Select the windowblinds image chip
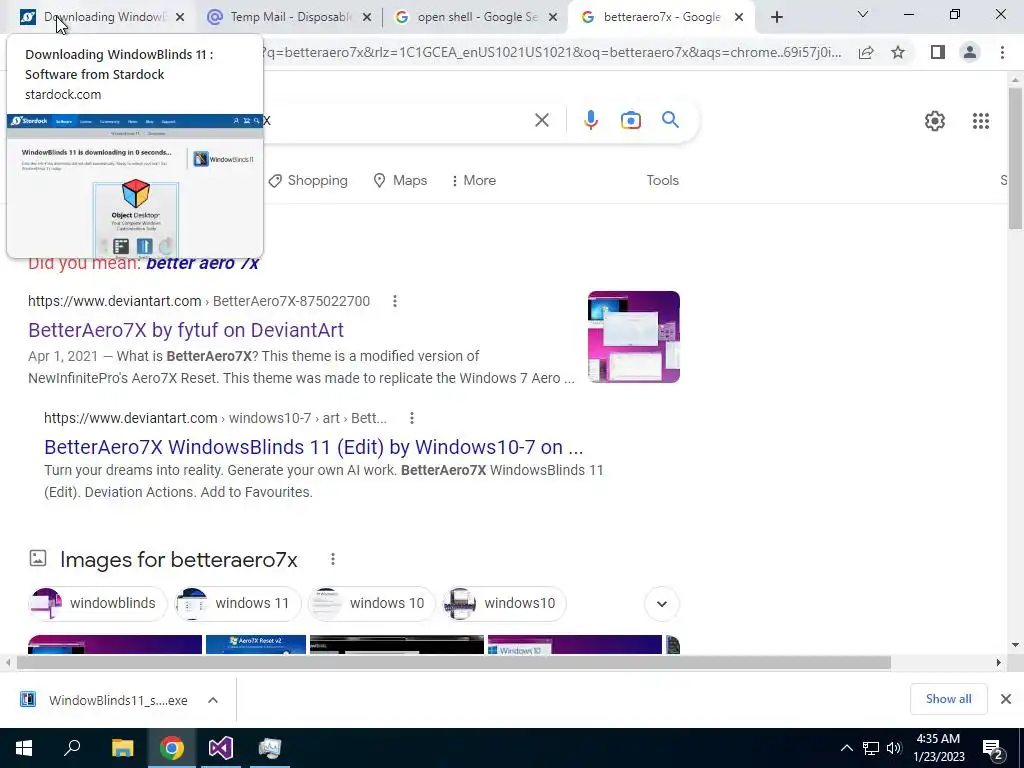Image resolution: width=1024 pixels, height=768 pixels. [98, 603]
